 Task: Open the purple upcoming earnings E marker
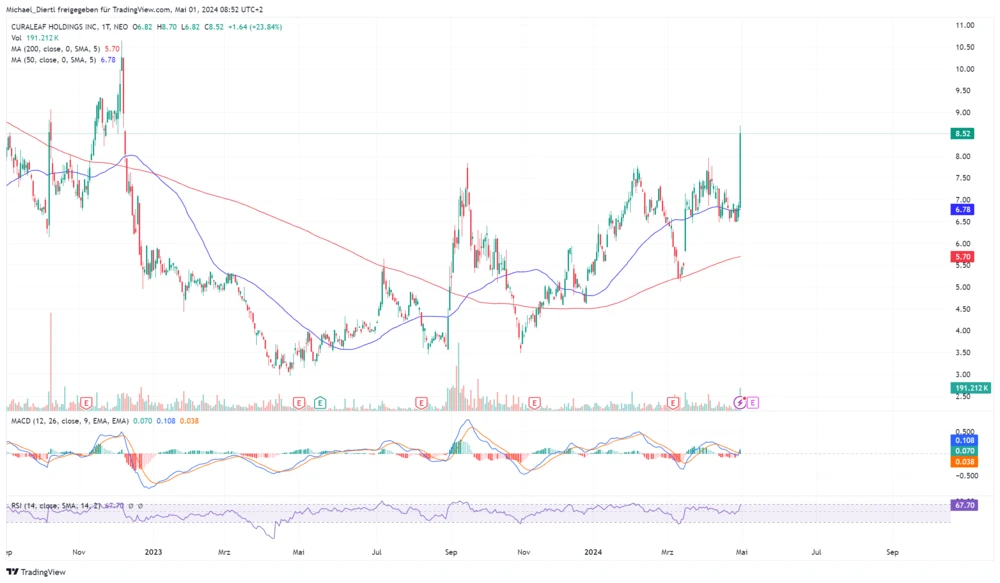pos(753,402)
